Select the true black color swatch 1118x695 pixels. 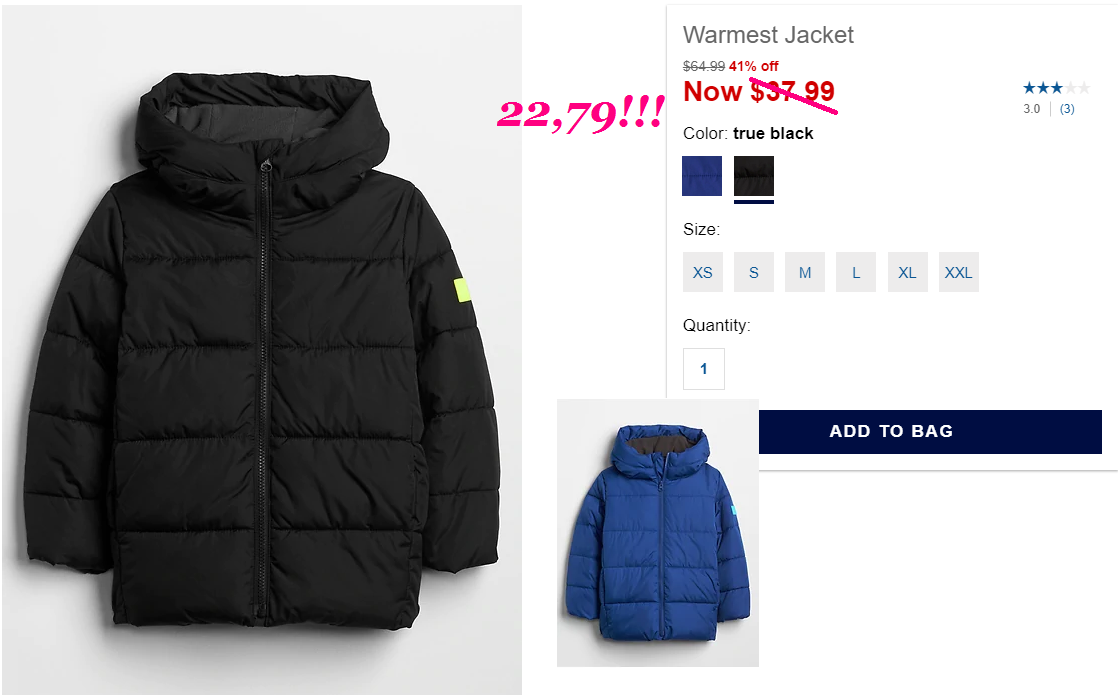coord(754,176)
